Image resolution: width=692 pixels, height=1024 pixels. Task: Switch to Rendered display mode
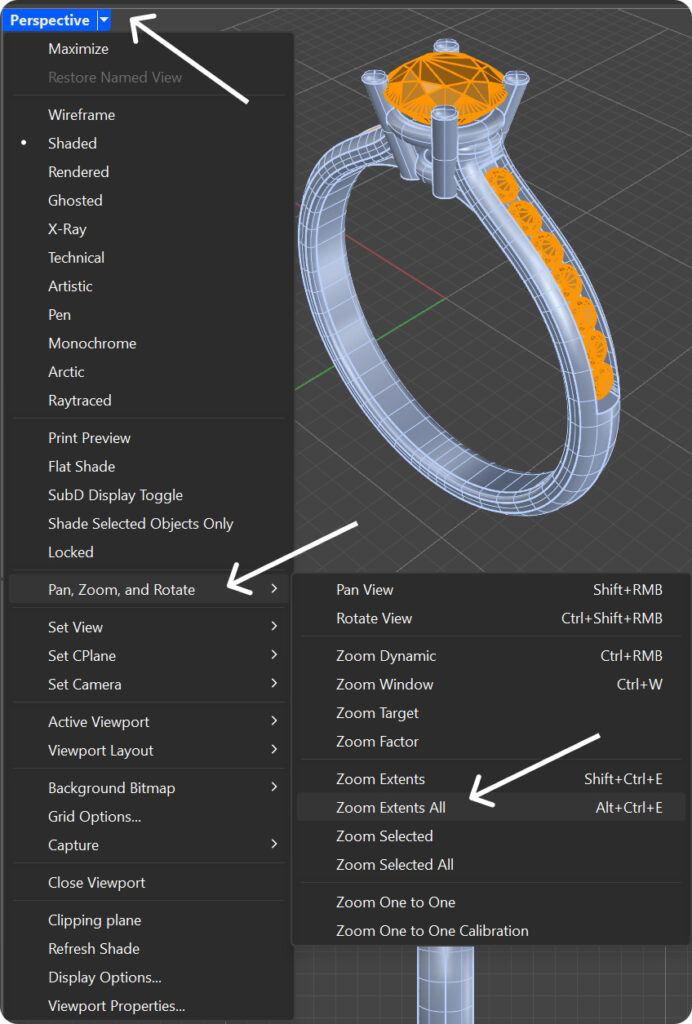(x=78, y=172)
